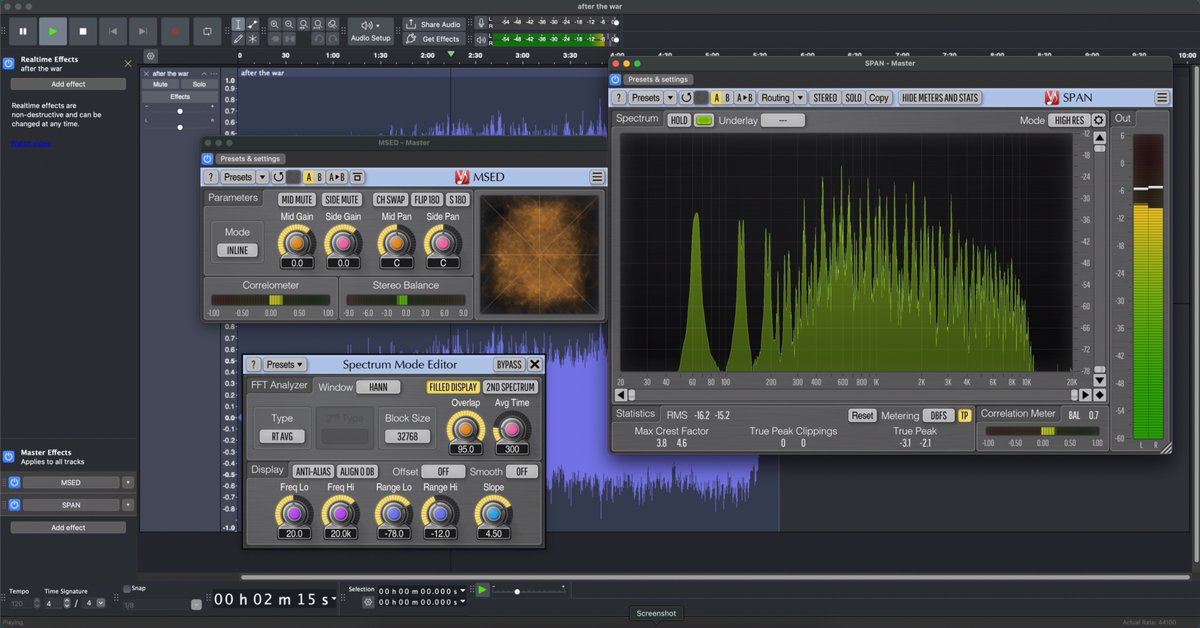Open SPAN Presets & settings menu
The image size is (1200, 628).
coord(657,79)
